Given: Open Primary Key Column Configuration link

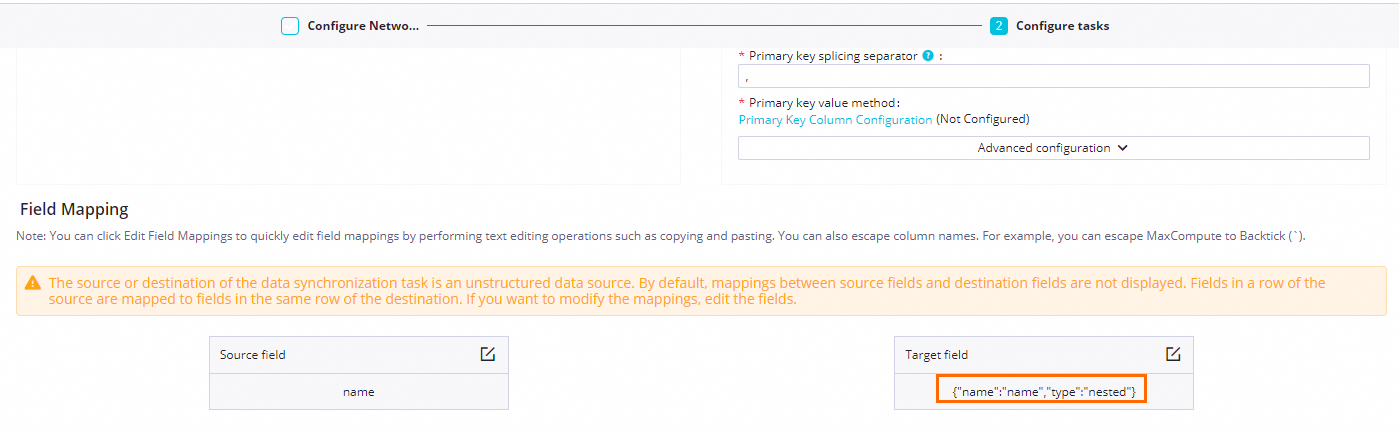Looking at the screenshot, I should point(835,119).
